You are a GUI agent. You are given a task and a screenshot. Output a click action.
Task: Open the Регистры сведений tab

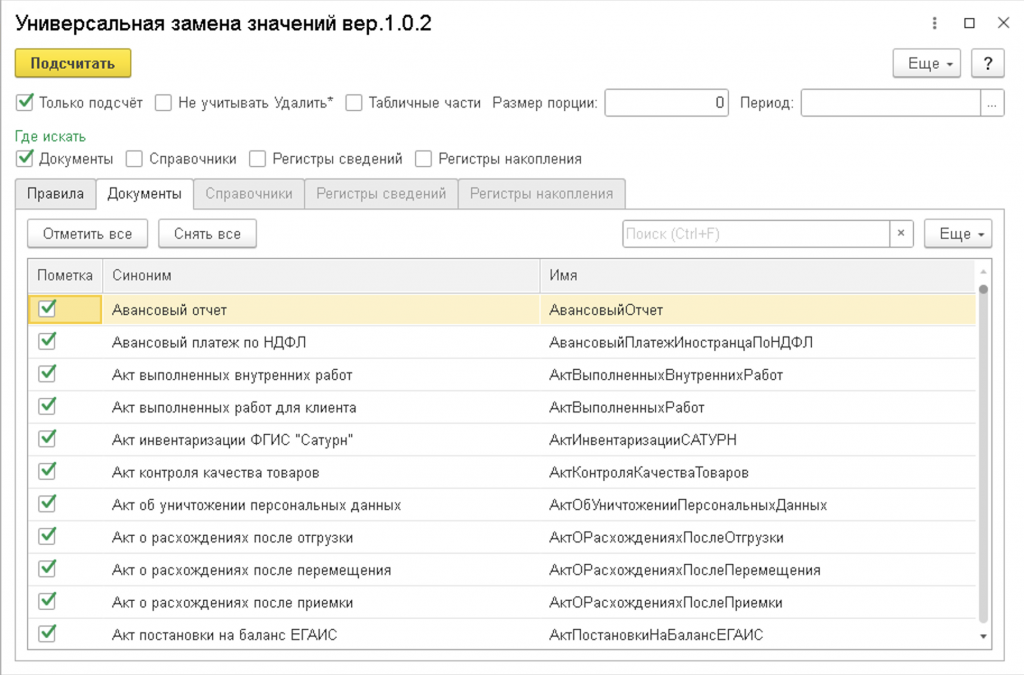point(381,194)
